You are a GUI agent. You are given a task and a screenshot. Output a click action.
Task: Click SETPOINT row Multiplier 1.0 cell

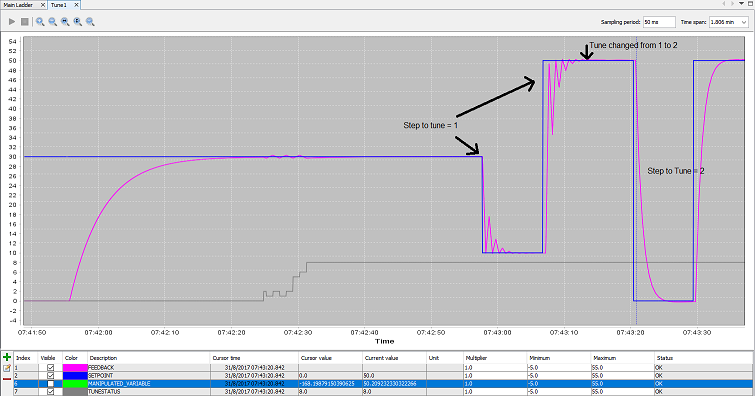495,375
